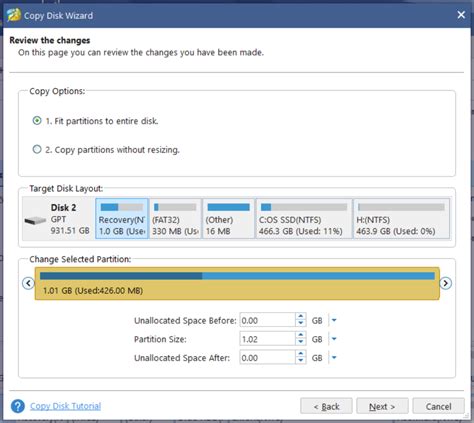Click the Unallocated Space After input field

pos(267,358)
